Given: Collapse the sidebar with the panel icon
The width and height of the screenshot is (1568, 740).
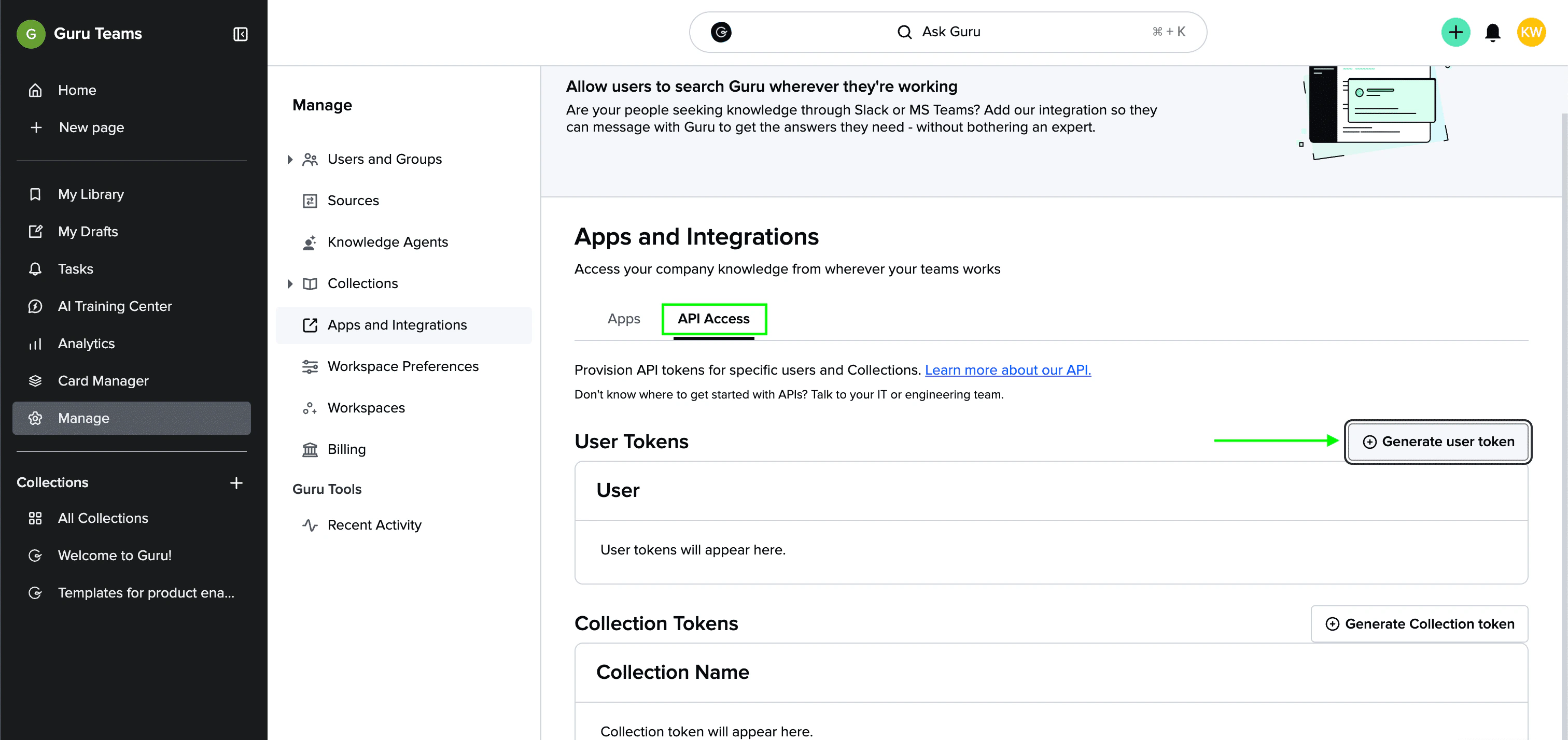Looking at the screenshot, I should 241,34.
